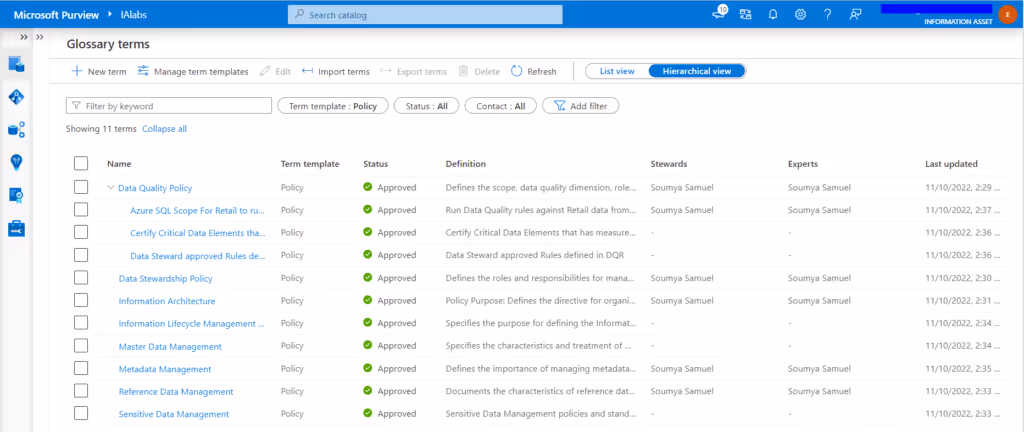Open the Insights lightbulb sidebar icon
This screenshot has width=1024, height=432.
16,162
